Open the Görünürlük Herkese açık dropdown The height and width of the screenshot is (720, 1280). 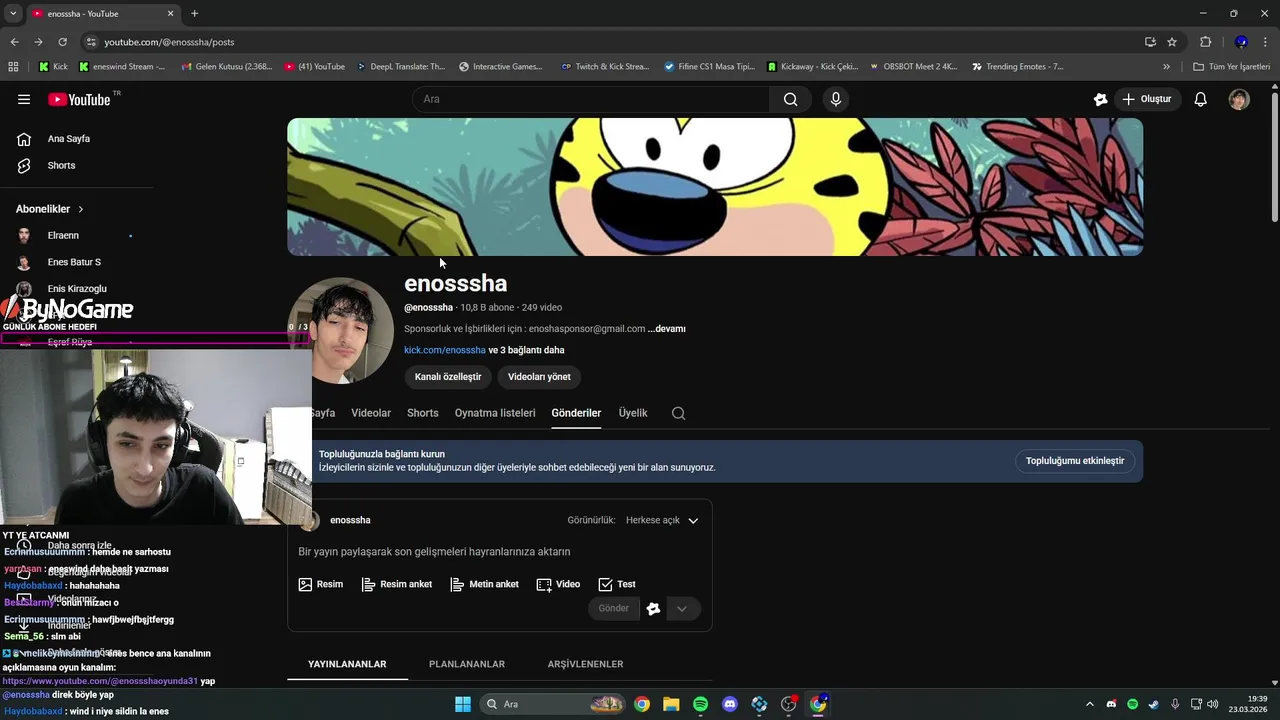coord(663,520)
